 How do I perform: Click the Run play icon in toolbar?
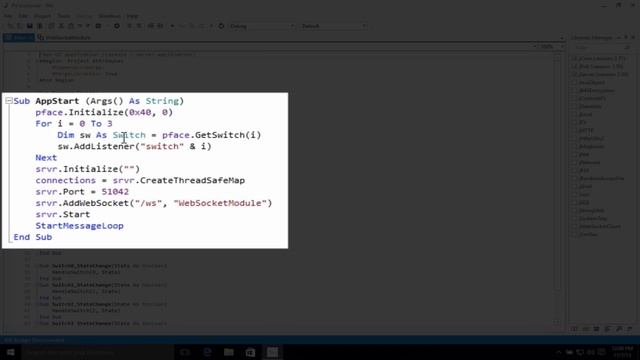(172, 26)
